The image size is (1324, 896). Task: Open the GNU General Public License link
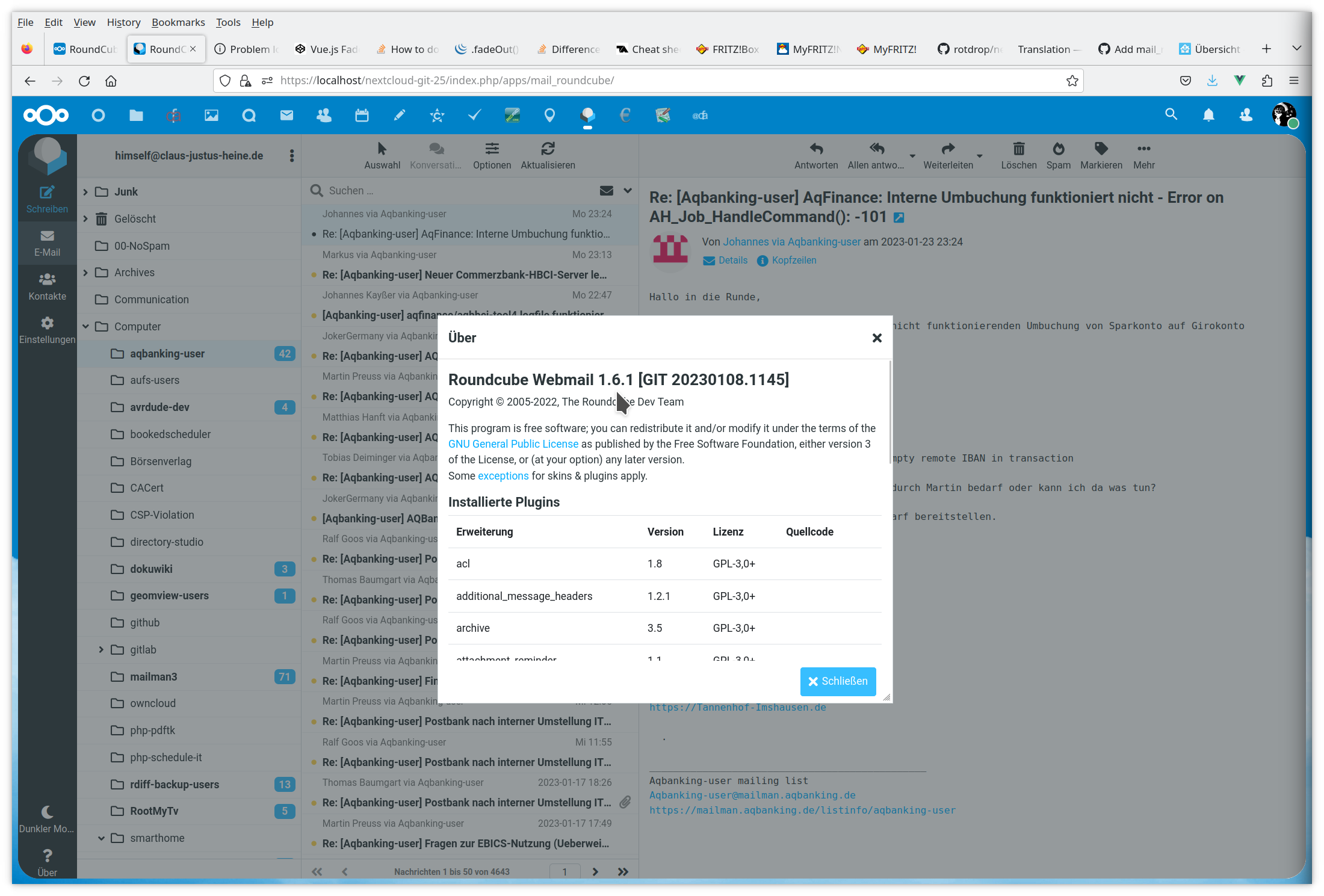click(513, 444)
